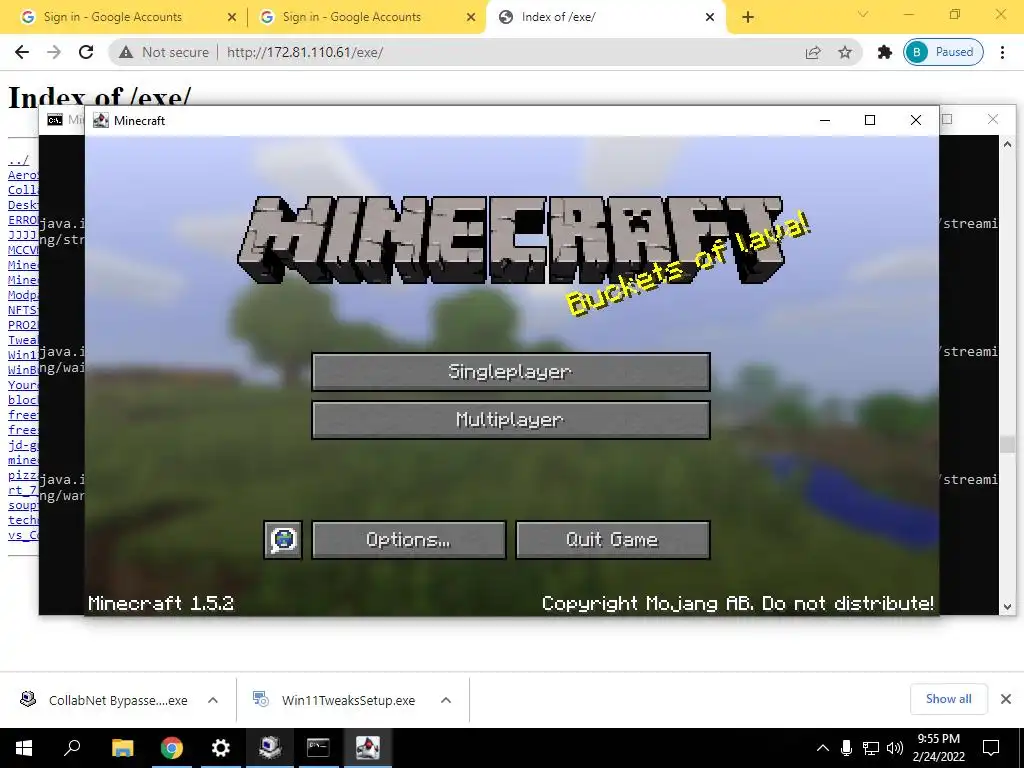Close the downloads bar
The width and height of the screenshot is (1024, 768).
[1006, 699]
